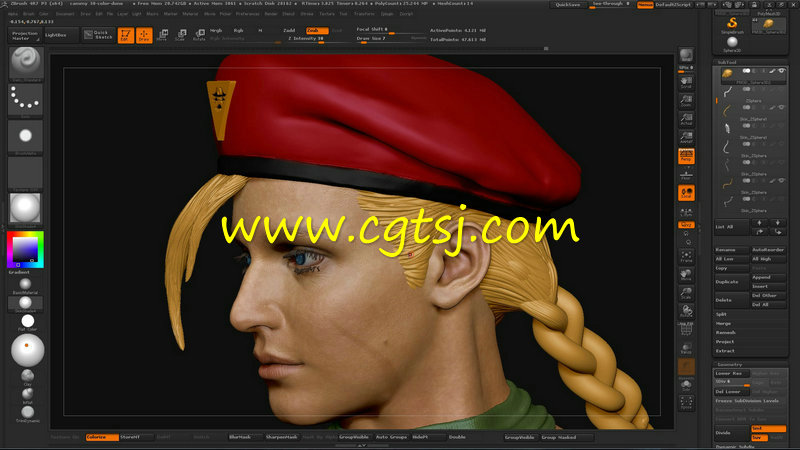Viewport: 800px width, 450px height.
Task: Move subtool up with the up arrow
Action: 760,223
